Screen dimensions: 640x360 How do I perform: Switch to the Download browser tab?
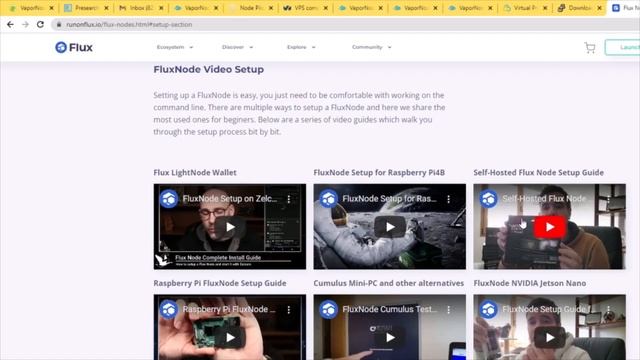pos(579,8)
